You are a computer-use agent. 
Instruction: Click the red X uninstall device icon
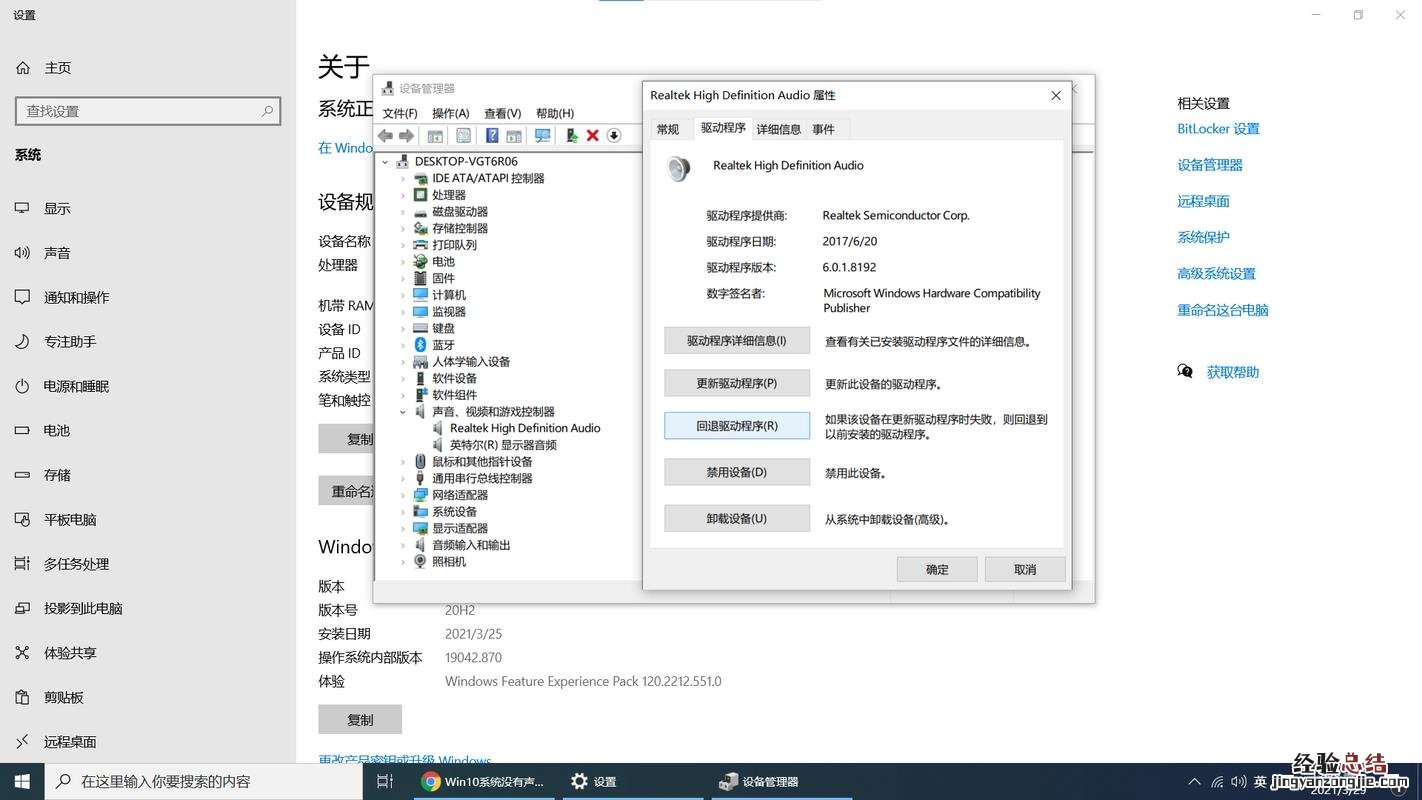593,136
